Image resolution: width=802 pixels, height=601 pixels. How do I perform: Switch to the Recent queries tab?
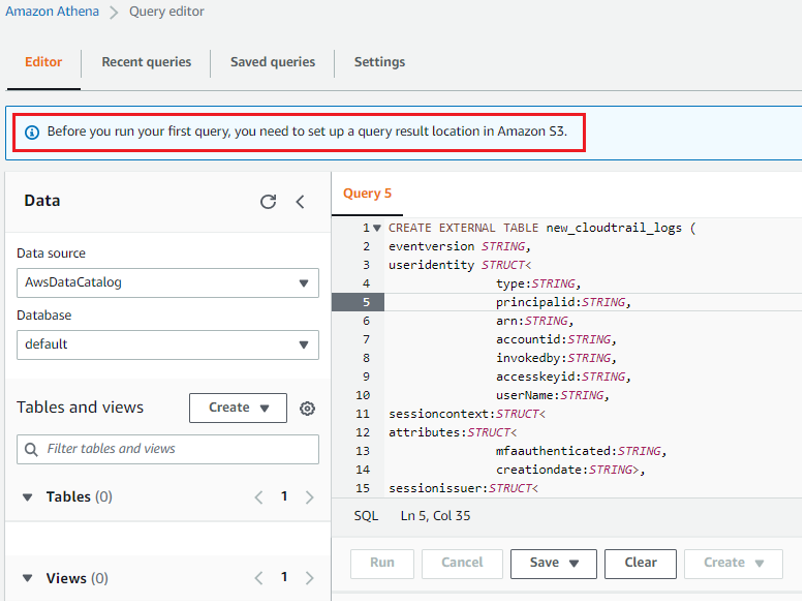pos(146,62)
